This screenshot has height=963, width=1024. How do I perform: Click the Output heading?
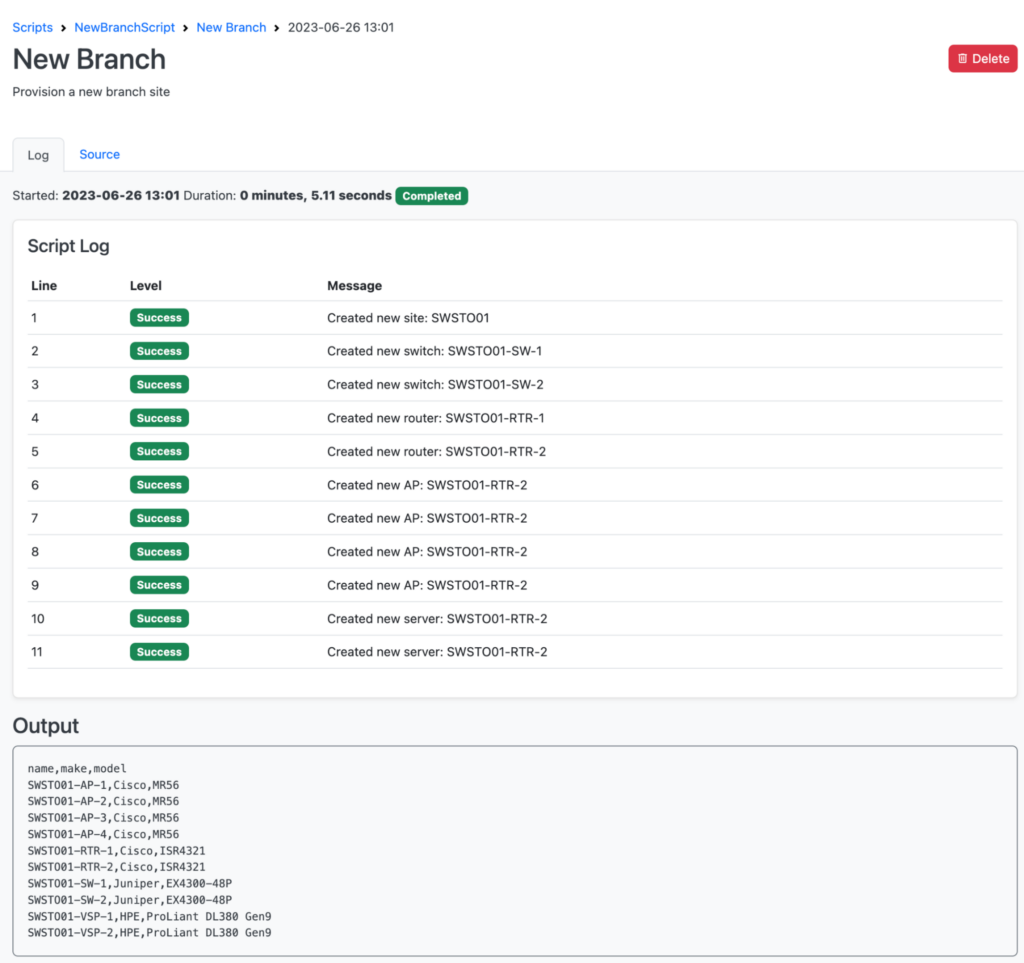[46, 726]
